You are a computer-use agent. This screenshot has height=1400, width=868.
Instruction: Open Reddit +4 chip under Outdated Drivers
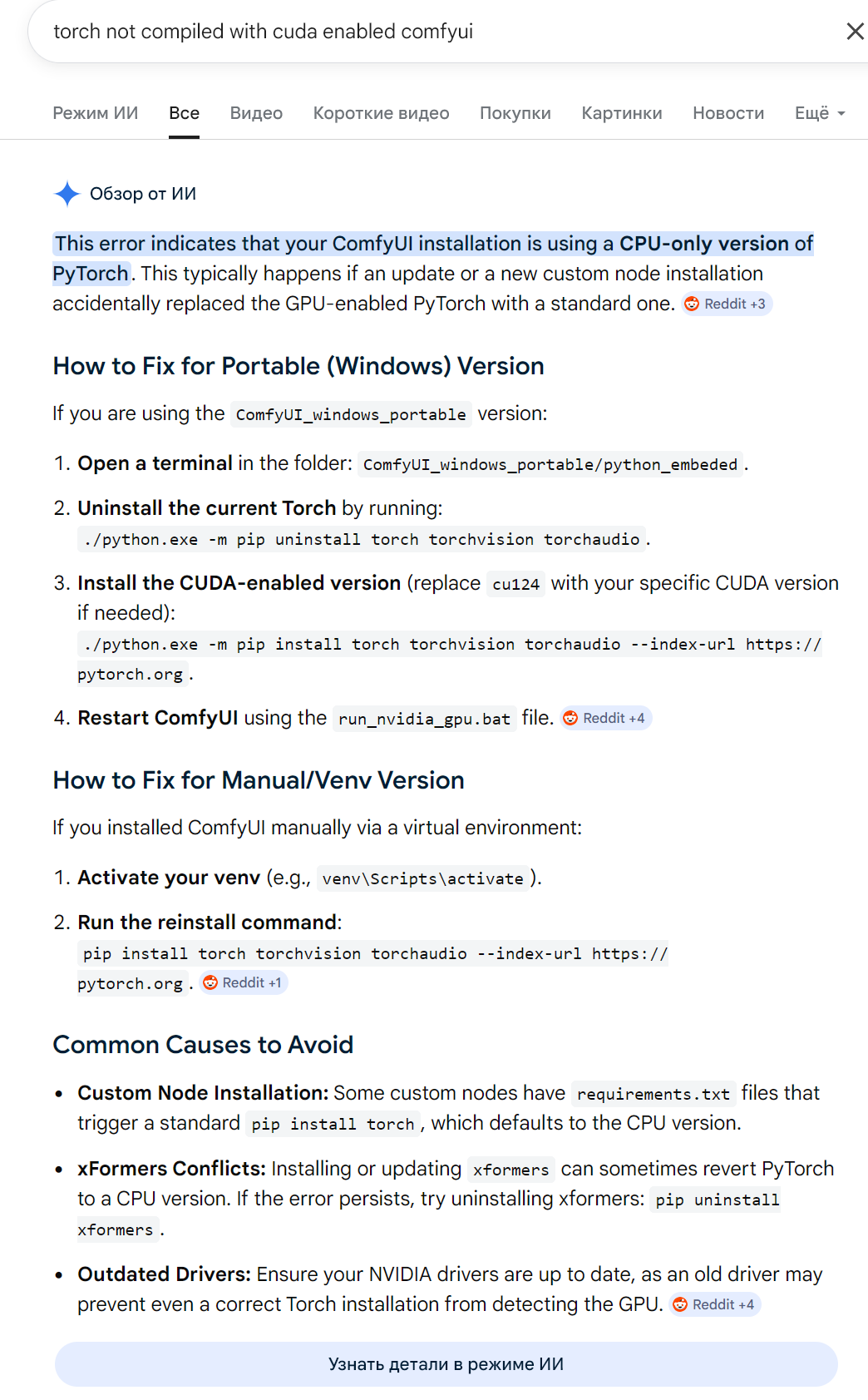pyautogui.click(x=715, y=1304)
